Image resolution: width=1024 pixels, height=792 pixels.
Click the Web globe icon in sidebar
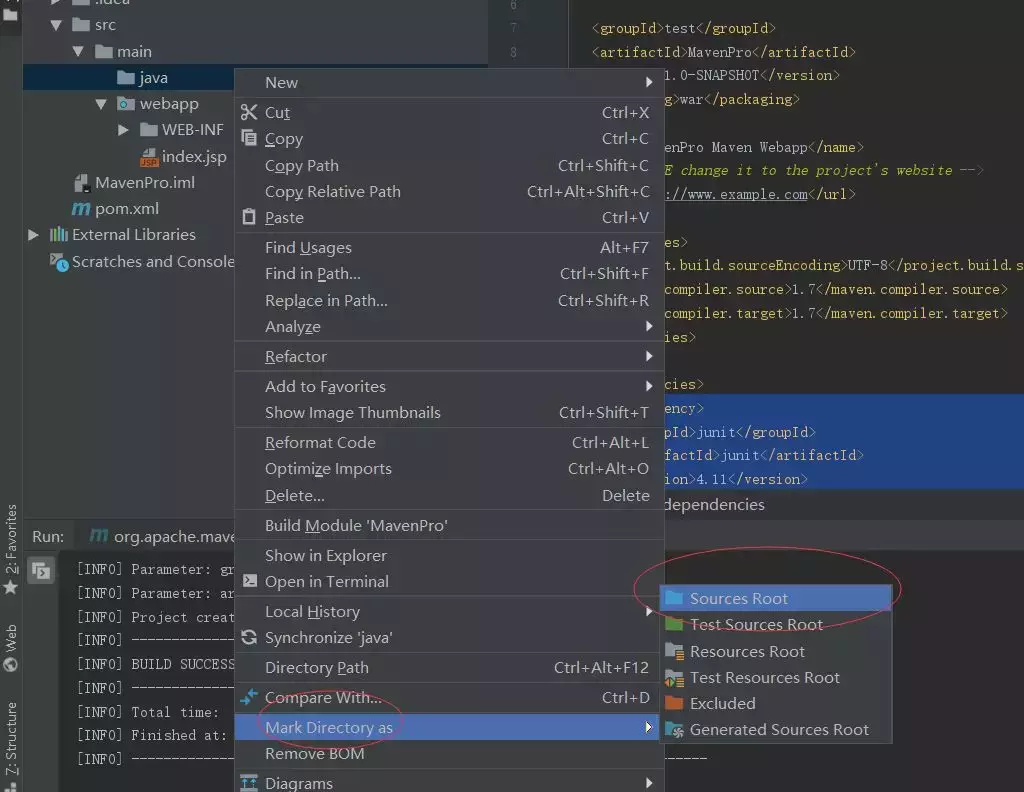(10, 664)
